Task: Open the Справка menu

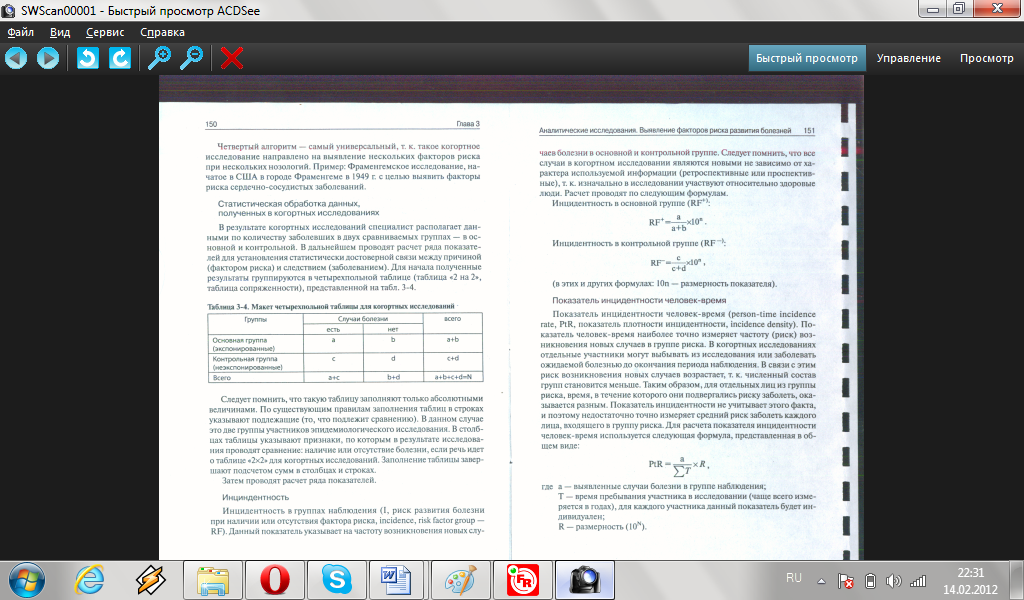Action: 163,32
